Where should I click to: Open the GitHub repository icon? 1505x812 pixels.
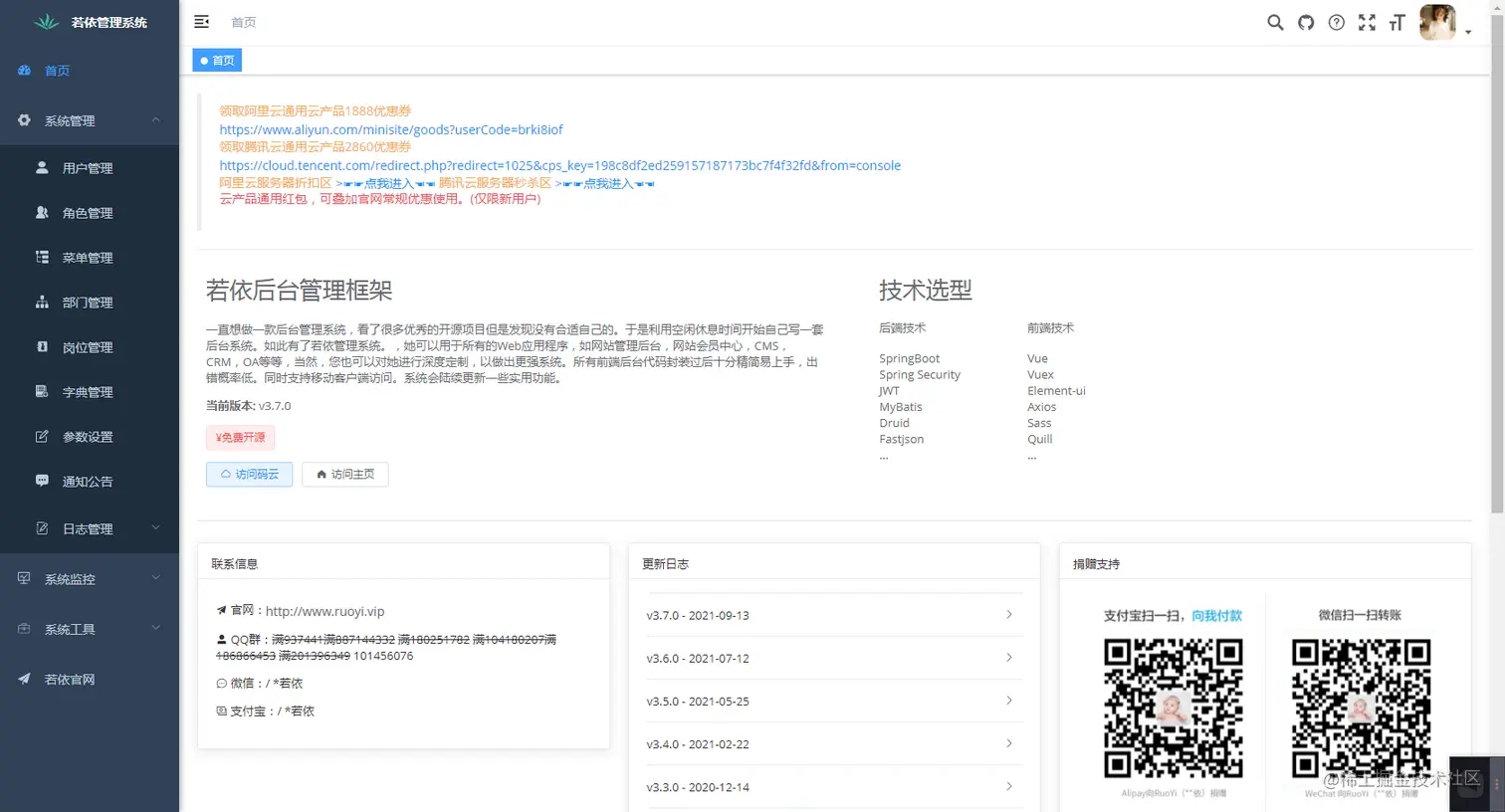point(1306,22)
